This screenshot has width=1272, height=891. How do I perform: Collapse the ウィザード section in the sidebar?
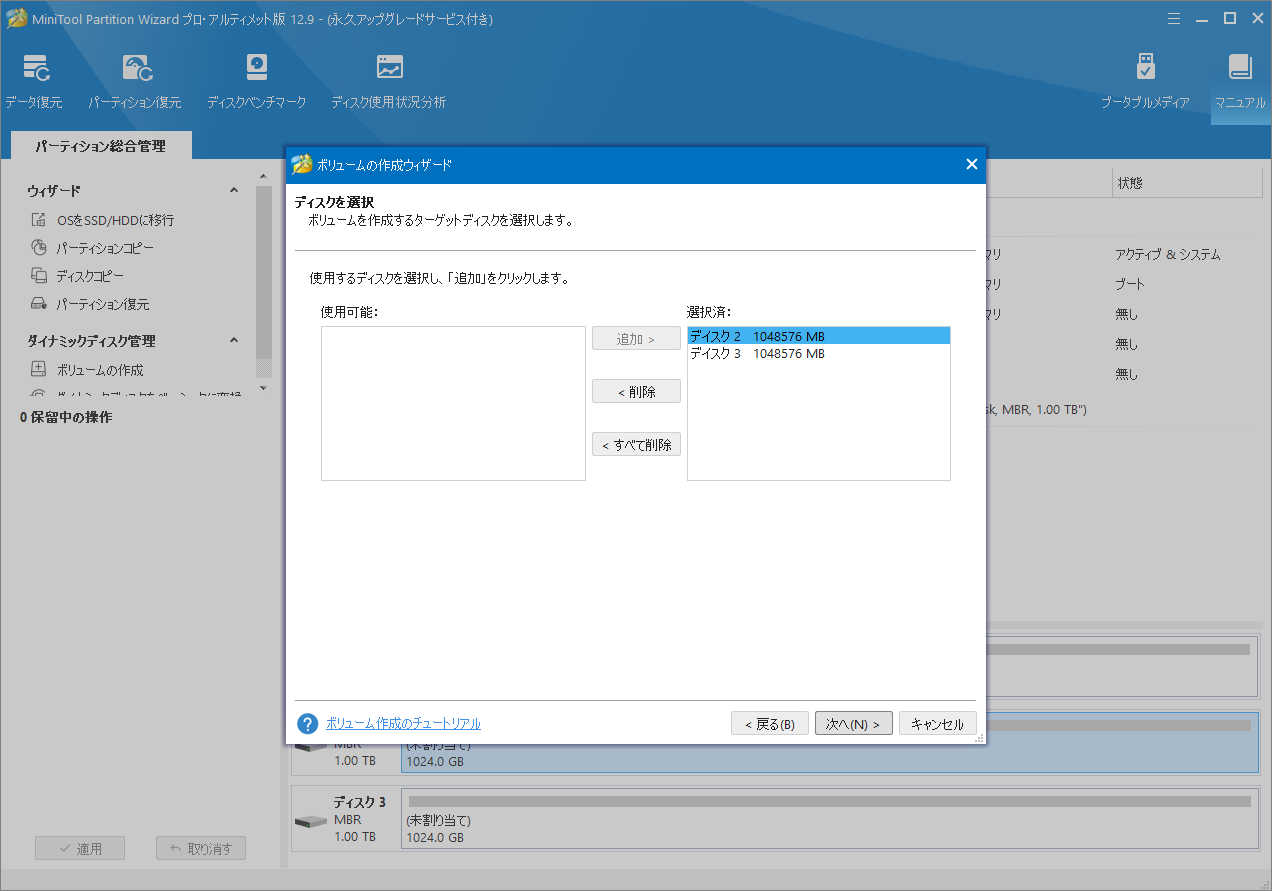pos(233,190)
